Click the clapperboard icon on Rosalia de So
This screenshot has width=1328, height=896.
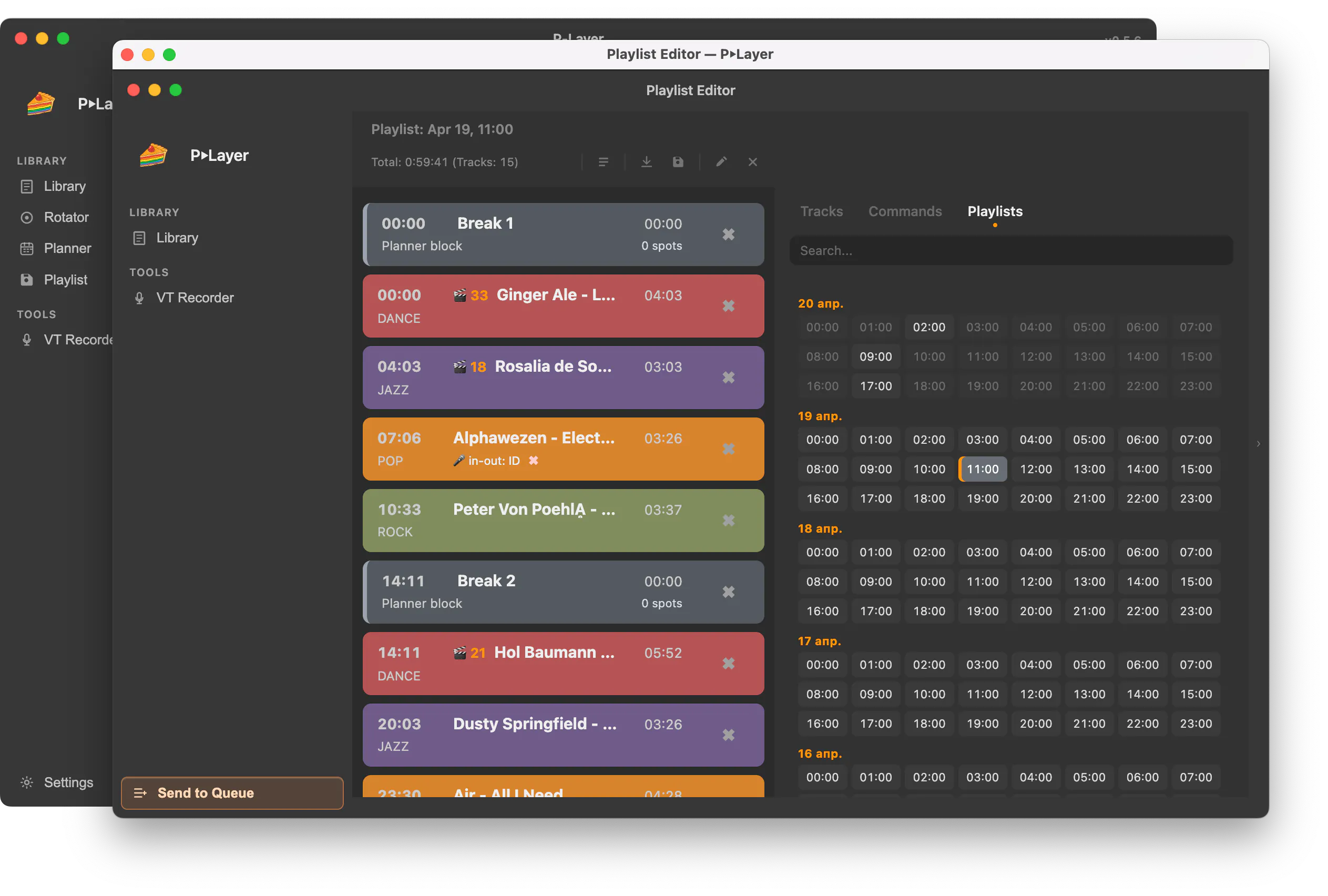coord(459,366)
